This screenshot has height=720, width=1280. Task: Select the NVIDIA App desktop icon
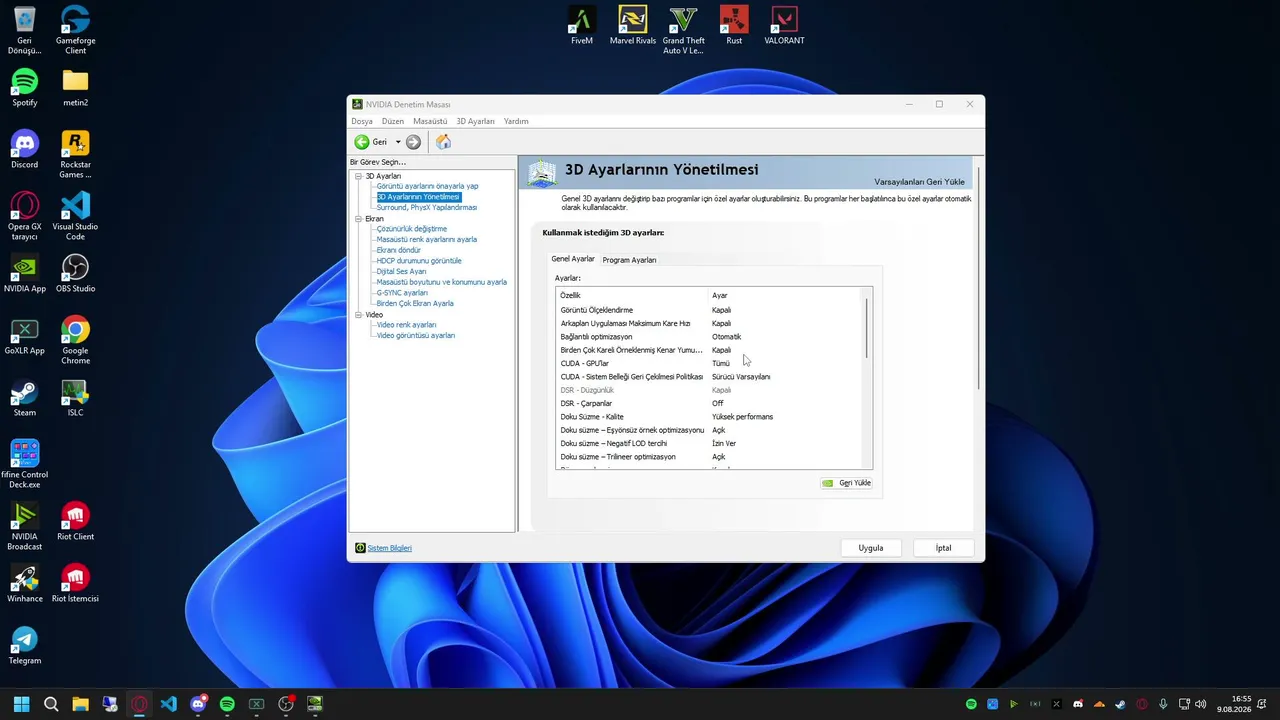pyautogui.click(x=25, y=274)
